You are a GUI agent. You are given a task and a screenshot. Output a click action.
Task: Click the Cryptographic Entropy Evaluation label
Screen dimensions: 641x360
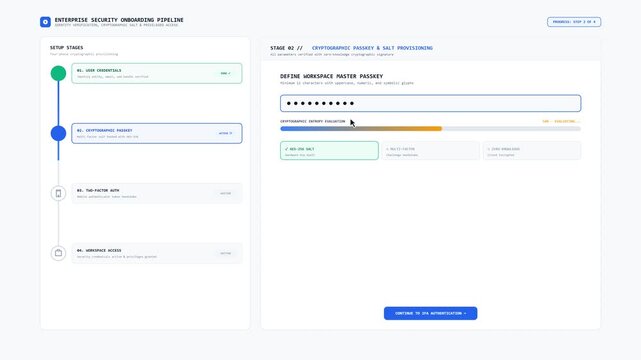point(313,121)
